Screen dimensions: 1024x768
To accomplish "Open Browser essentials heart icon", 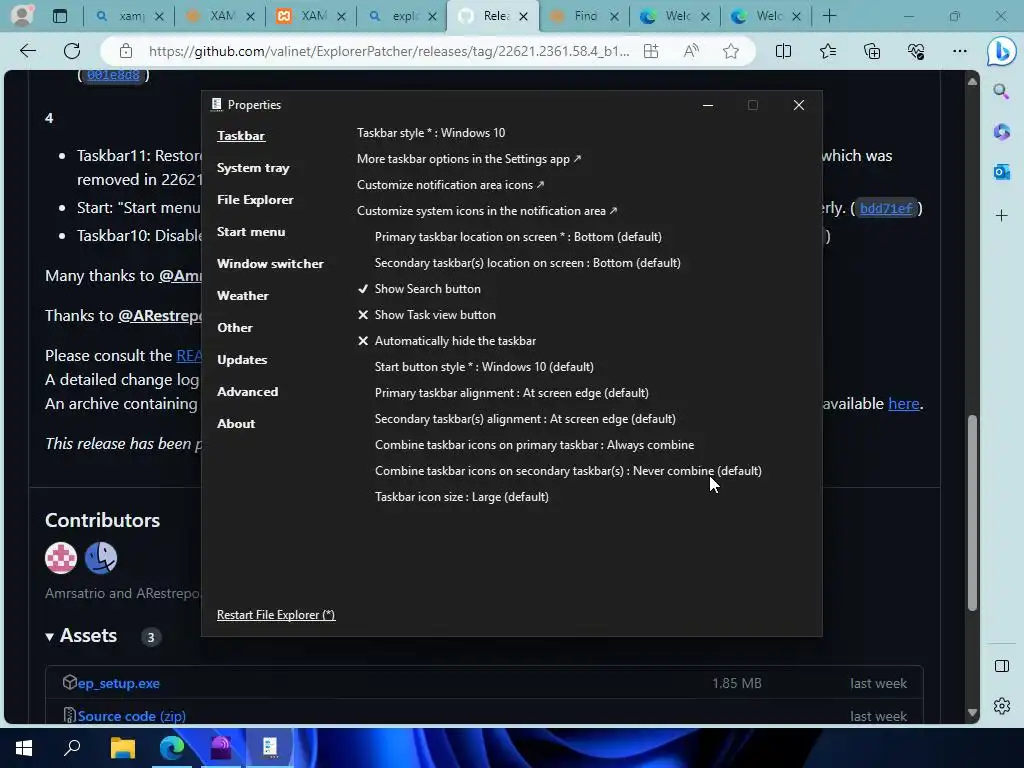I will 916,51.
